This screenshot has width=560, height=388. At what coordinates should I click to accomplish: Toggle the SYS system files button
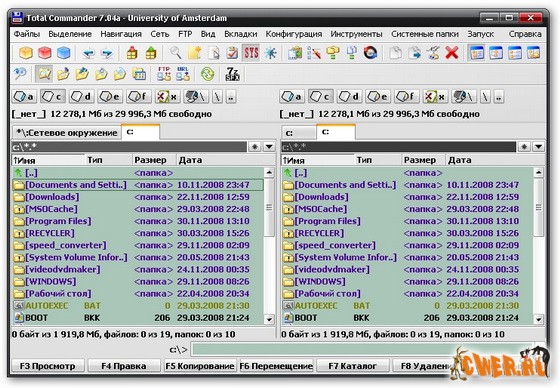point(251,53)
